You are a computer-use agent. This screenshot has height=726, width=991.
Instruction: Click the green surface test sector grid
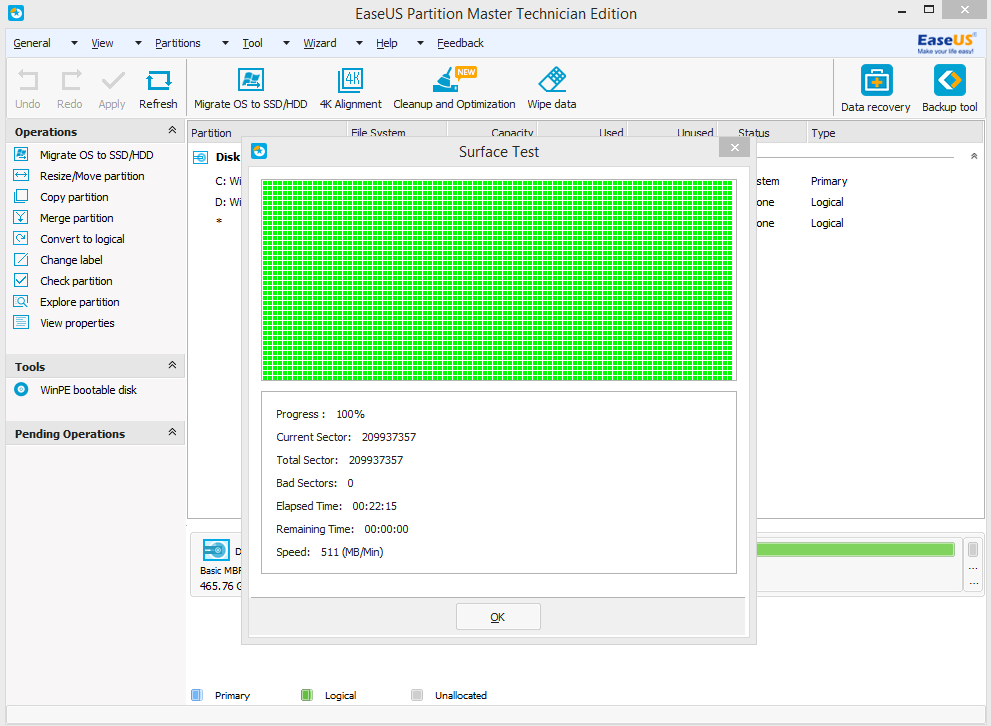click(x=499, y=280)
